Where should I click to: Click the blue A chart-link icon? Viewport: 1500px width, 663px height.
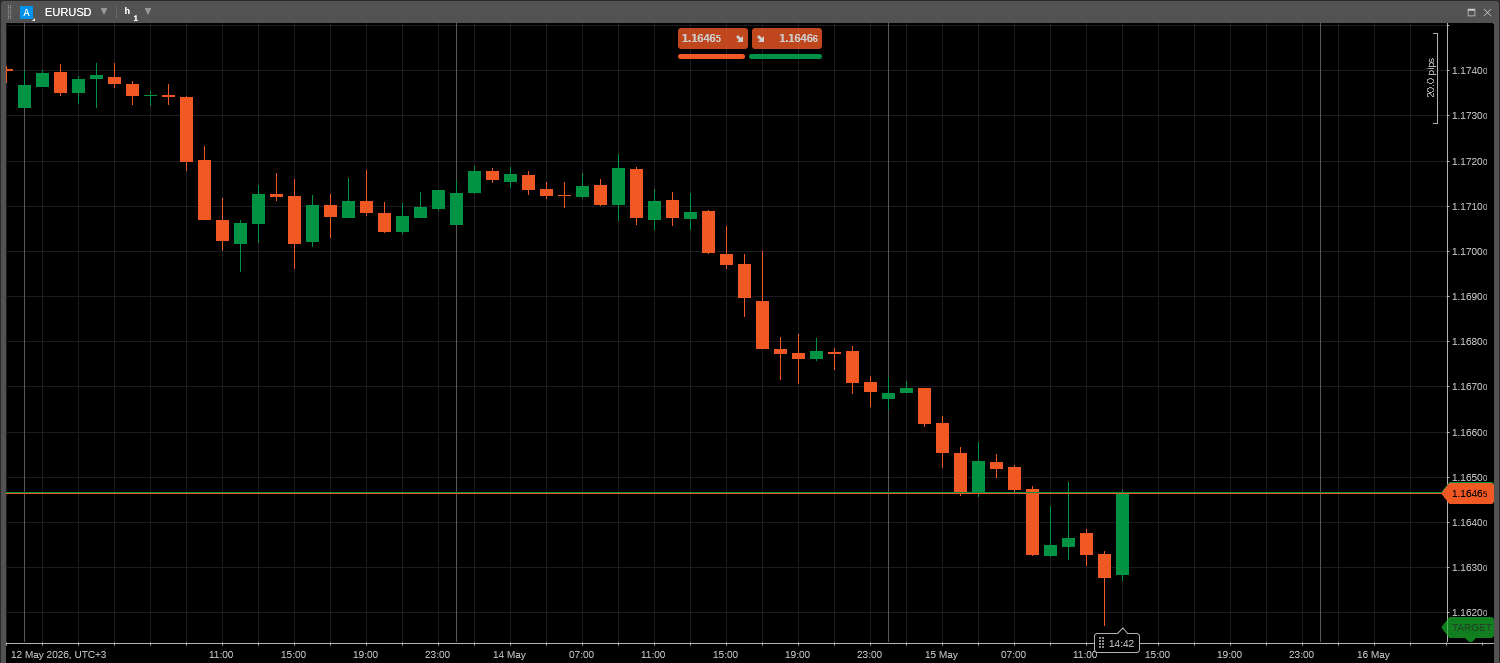[x=26, y=12]
